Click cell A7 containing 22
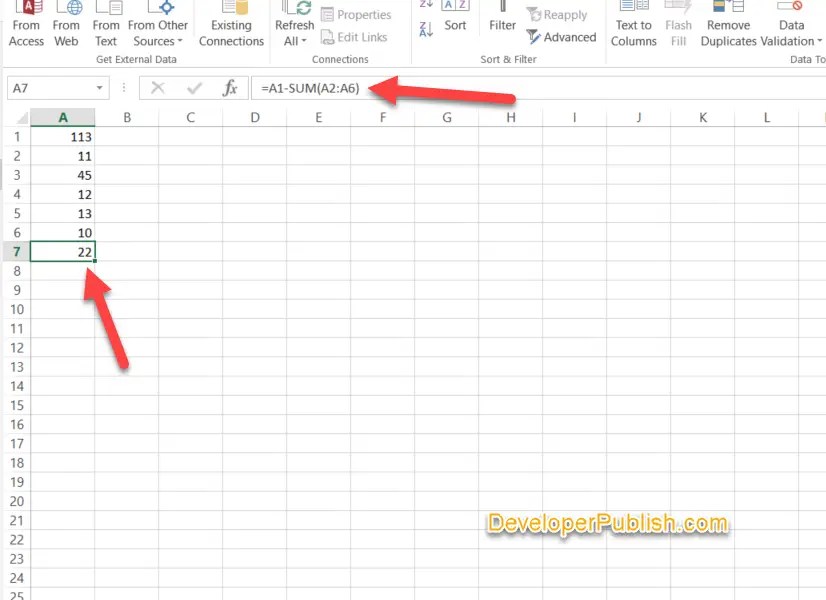This screenshot has height=600, width=826. coord(63,252)
